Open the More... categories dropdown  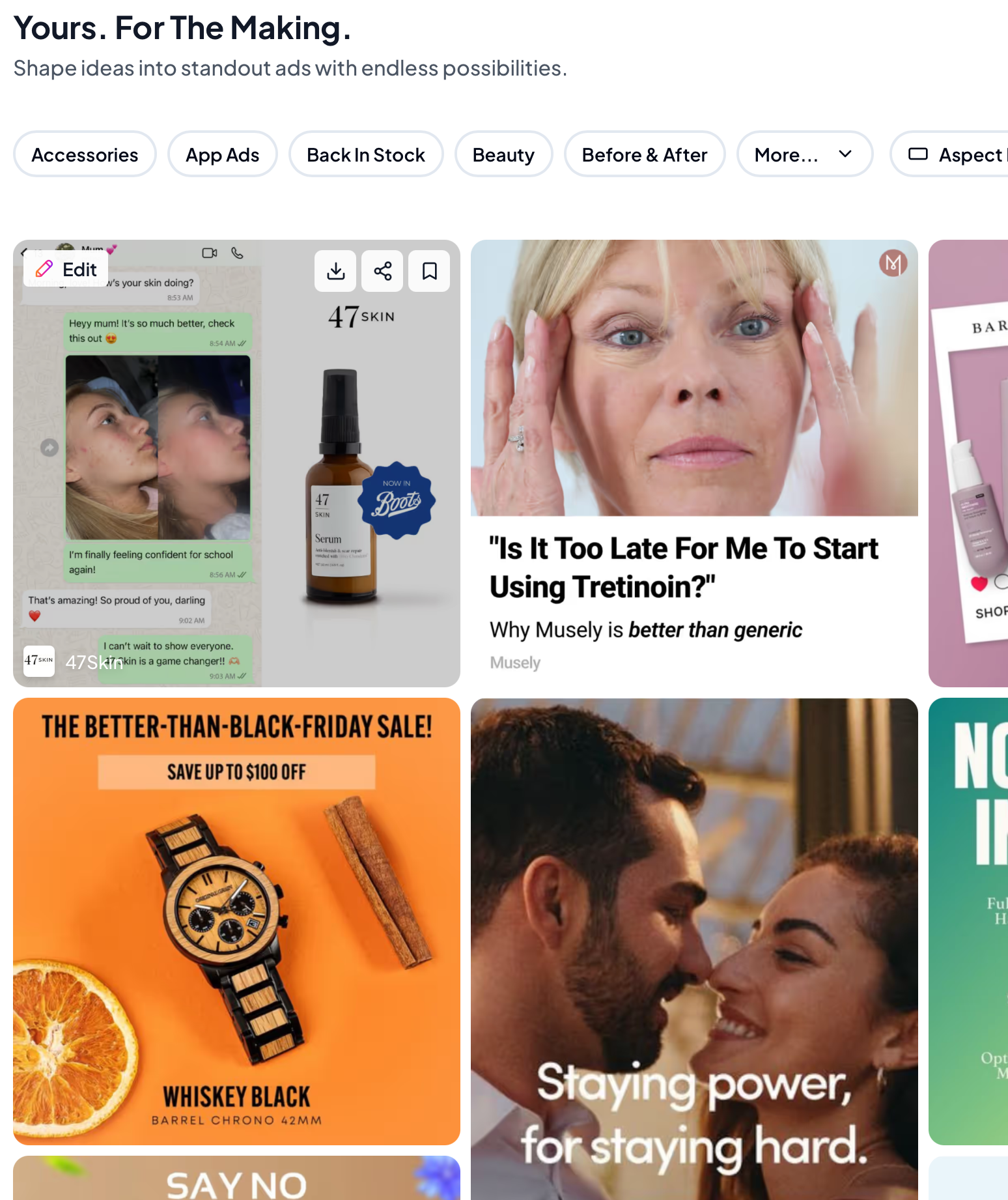[804, 154]
